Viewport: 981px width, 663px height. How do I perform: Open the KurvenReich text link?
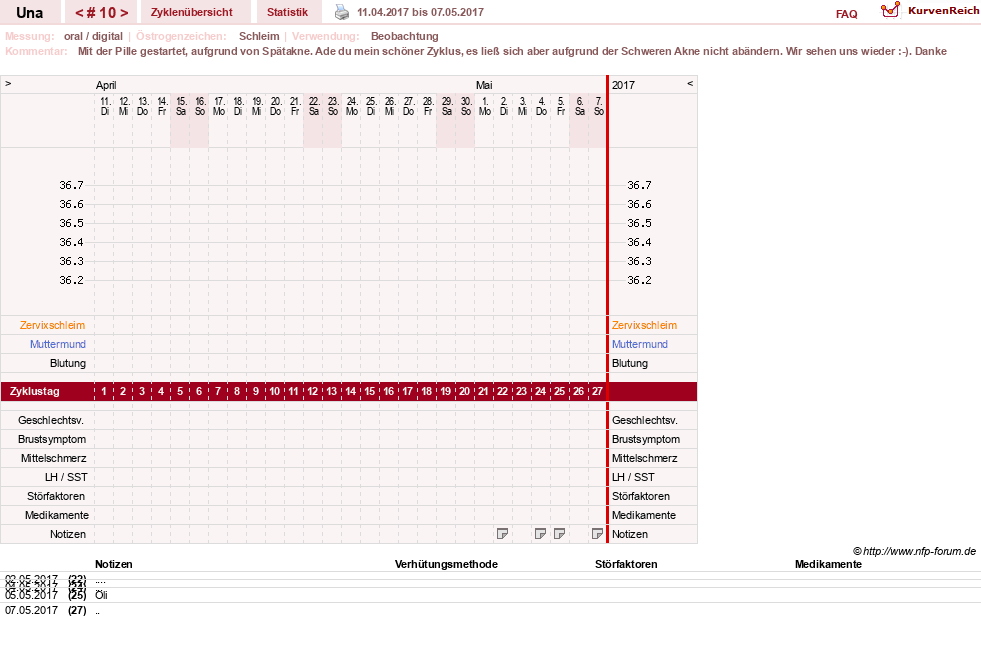pyautogui.click(x=943, y=11)
